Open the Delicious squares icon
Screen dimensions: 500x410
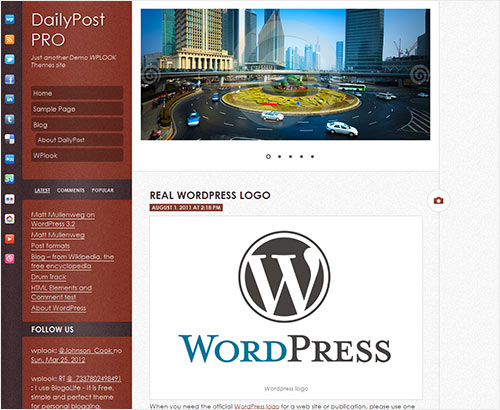click(10, 139)
